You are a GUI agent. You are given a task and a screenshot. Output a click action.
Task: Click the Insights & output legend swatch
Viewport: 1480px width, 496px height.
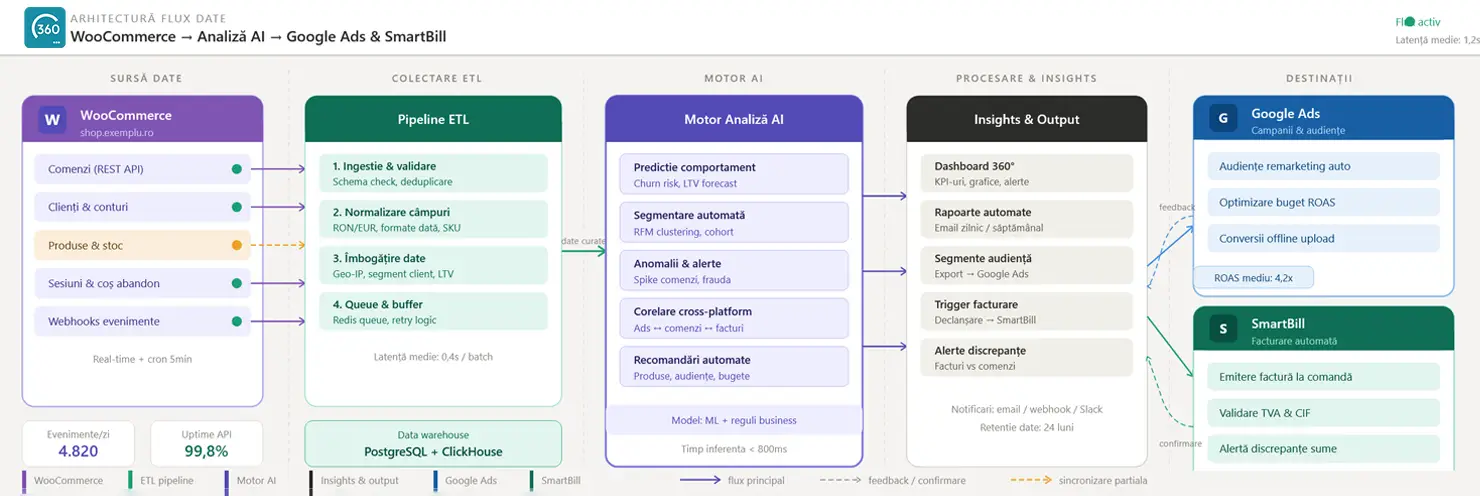[x=312, y=481]
